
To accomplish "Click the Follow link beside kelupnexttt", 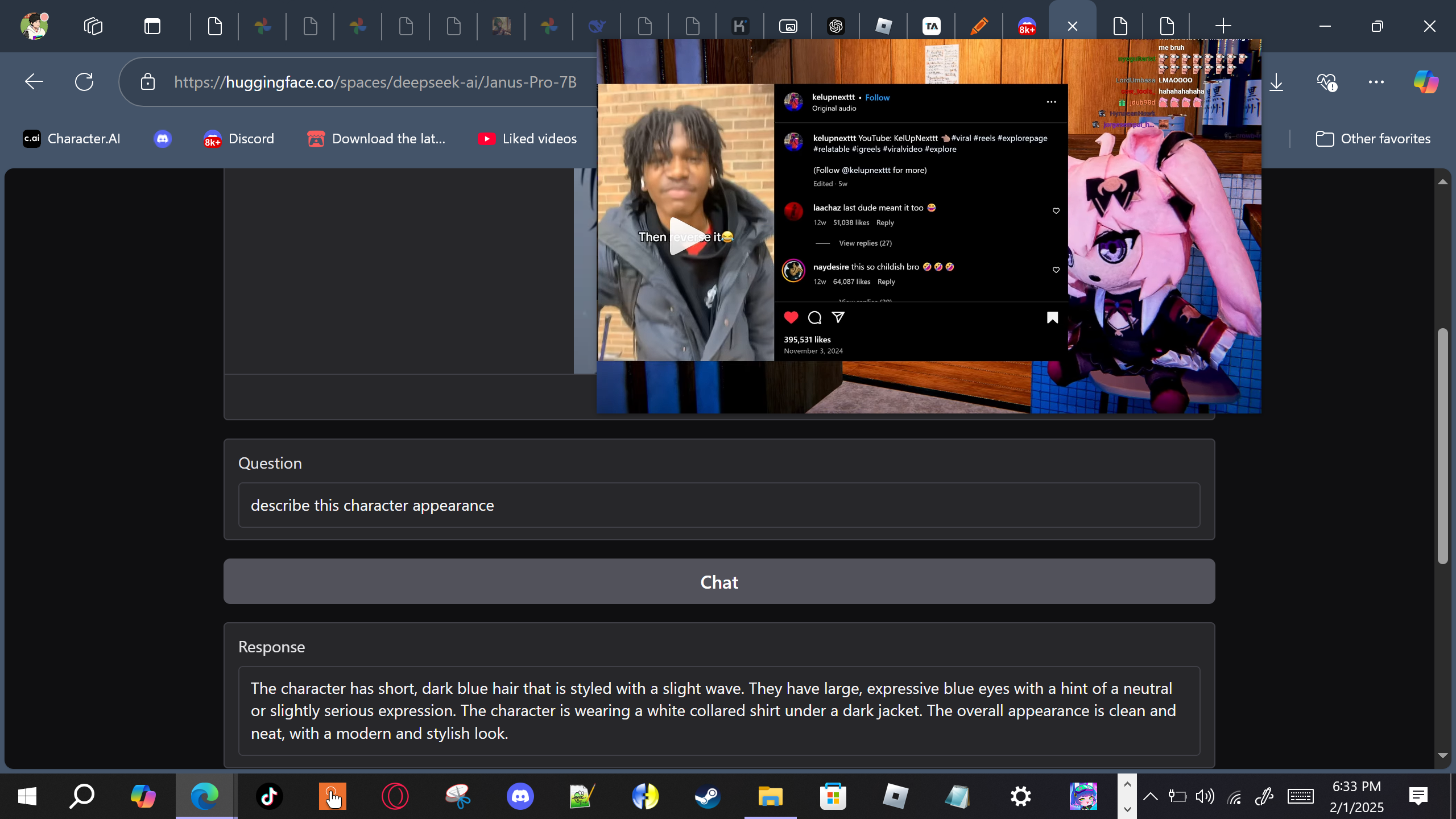I will tap(877, 97).
